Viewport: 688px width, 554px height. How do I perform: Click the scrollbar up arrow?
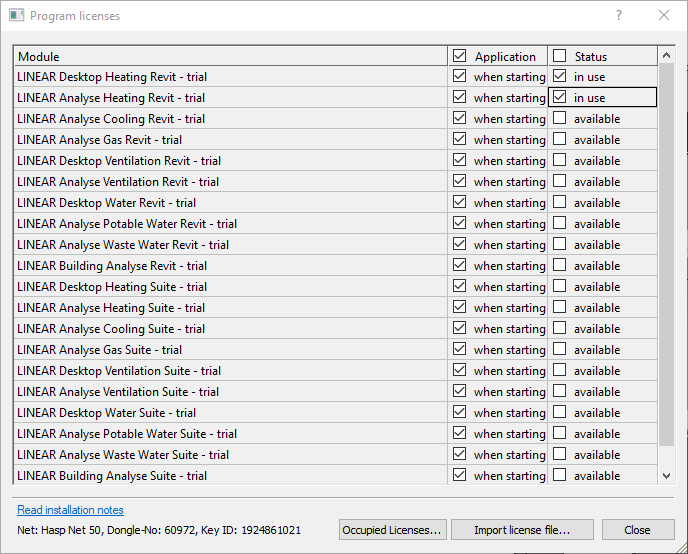click(x=666, y=55)
